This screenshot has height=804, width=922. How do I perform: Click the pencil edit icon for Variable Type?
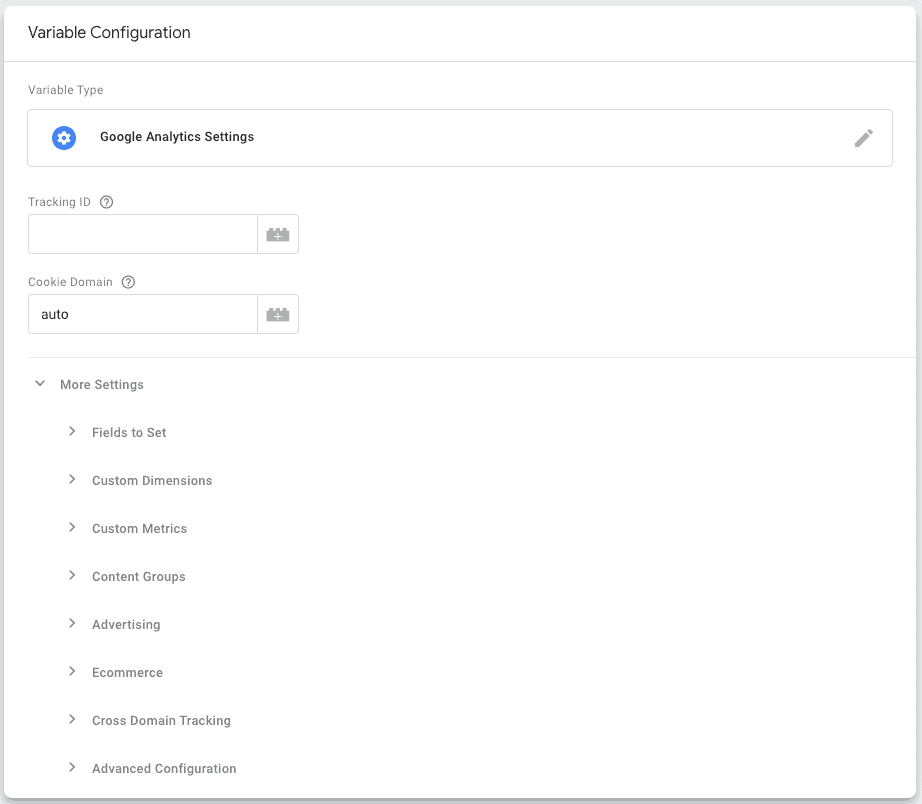(863, 138)
